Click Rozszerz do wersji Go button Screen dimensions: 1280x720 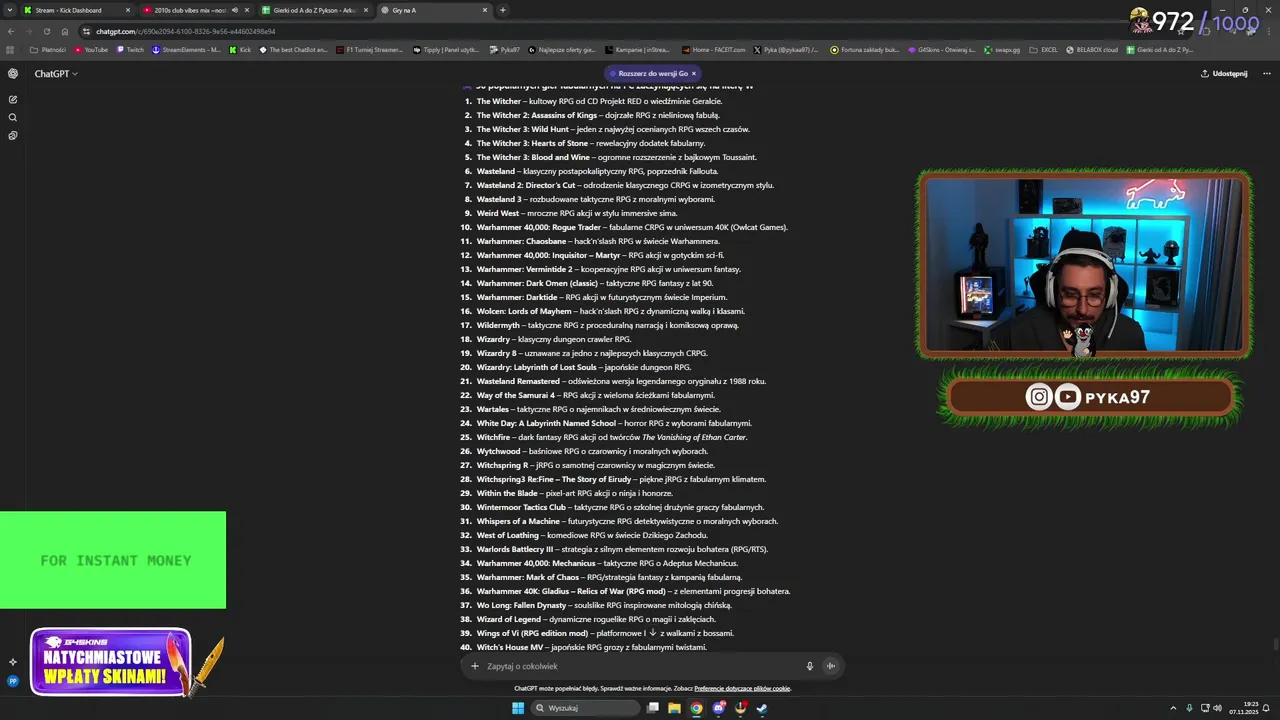pyautogui.click(x=653, y=73)
